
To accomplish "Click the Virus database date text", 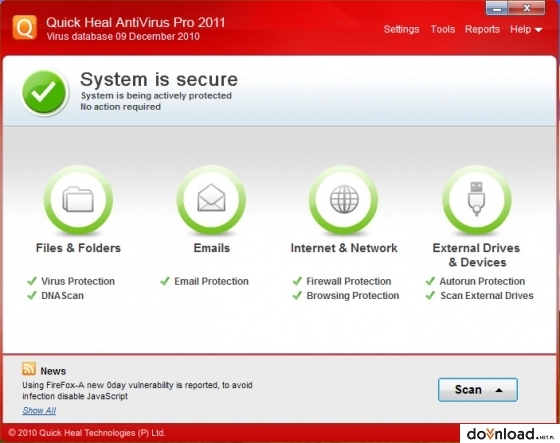I will 123,36.
